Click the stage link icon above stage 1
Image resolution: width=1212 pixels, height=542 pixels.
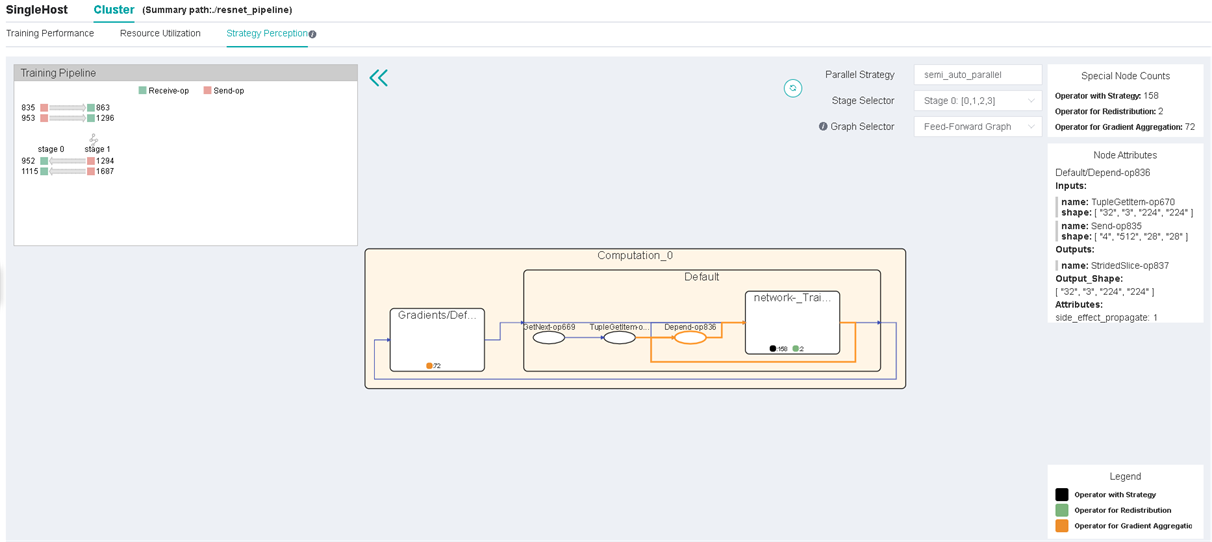[x=93, y=139]
